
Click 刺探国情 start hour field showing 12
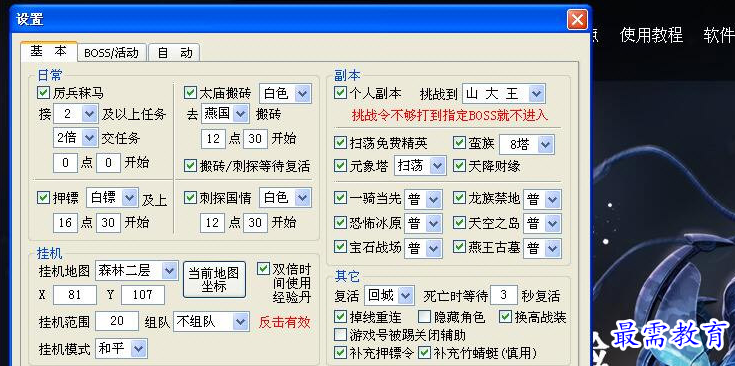pyautogui.click(x=213, y=223)
